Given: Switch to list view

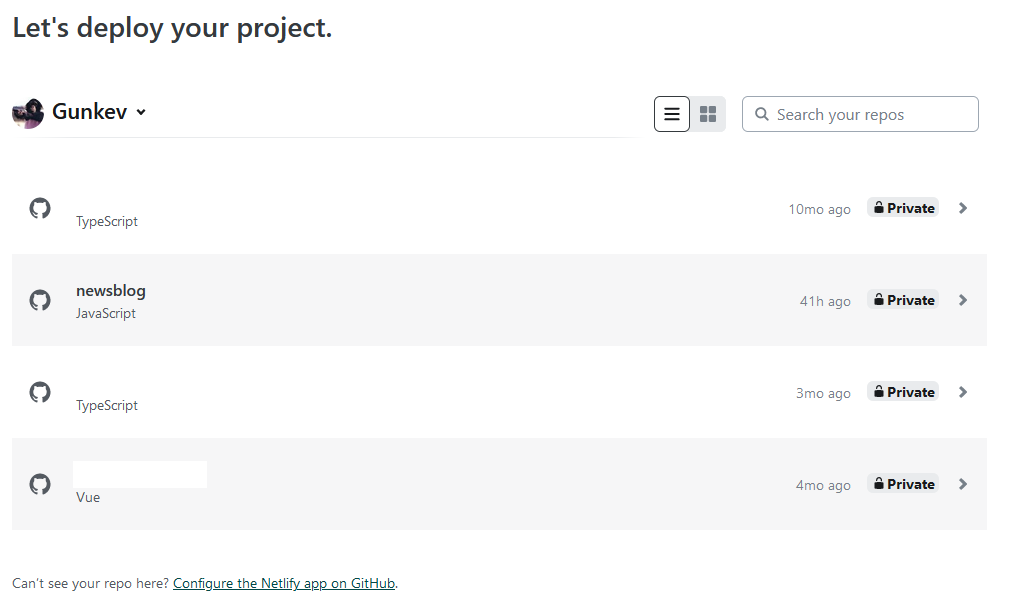Looking at the screenshot, I should (671, 113).
